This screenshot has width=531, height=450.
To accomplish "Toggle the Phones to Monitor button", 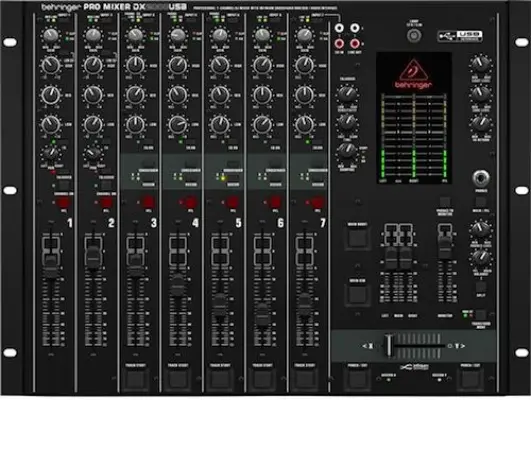I will (x=445, y=202).
